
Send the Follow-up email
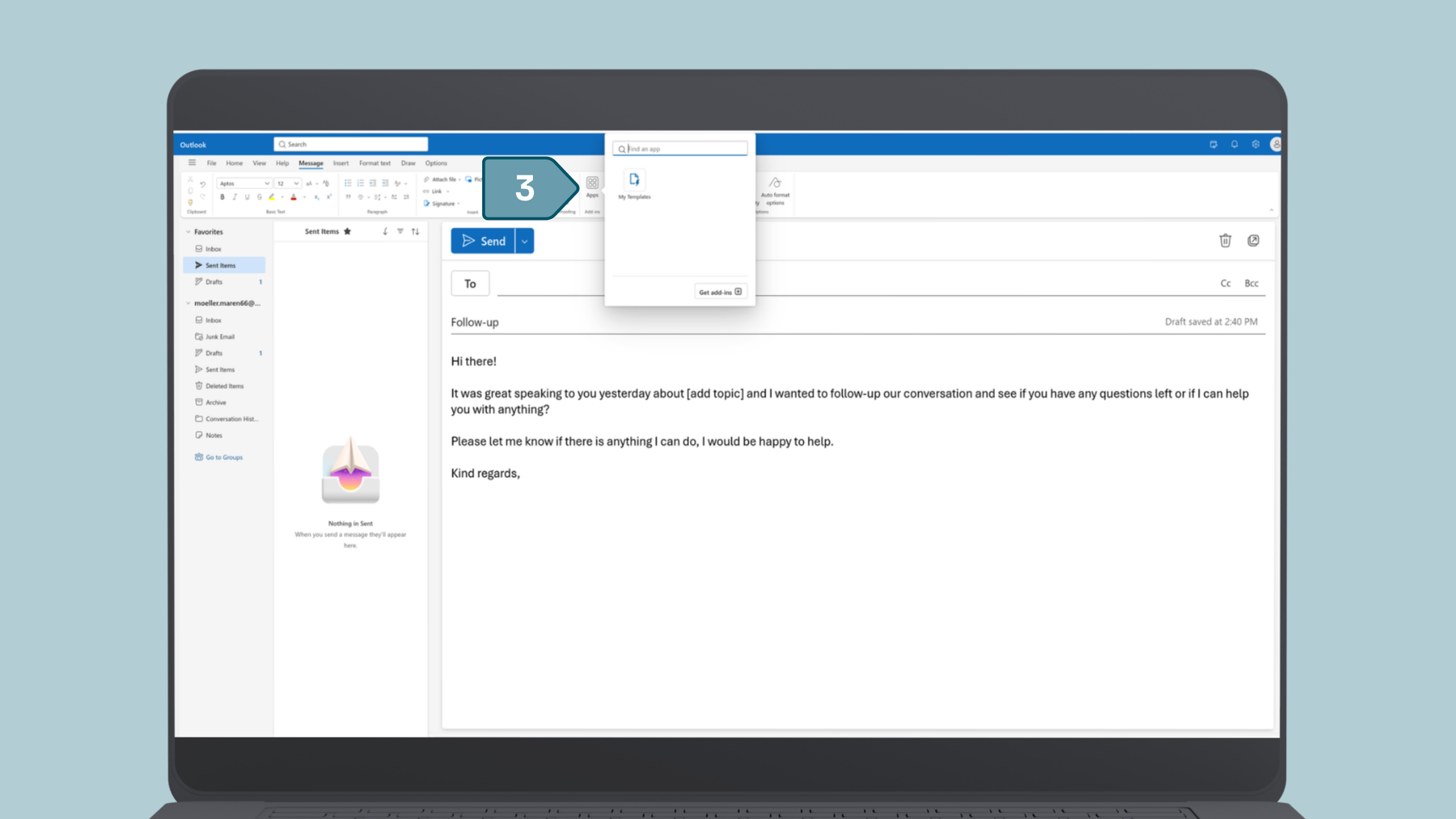[x=483, y=241]
